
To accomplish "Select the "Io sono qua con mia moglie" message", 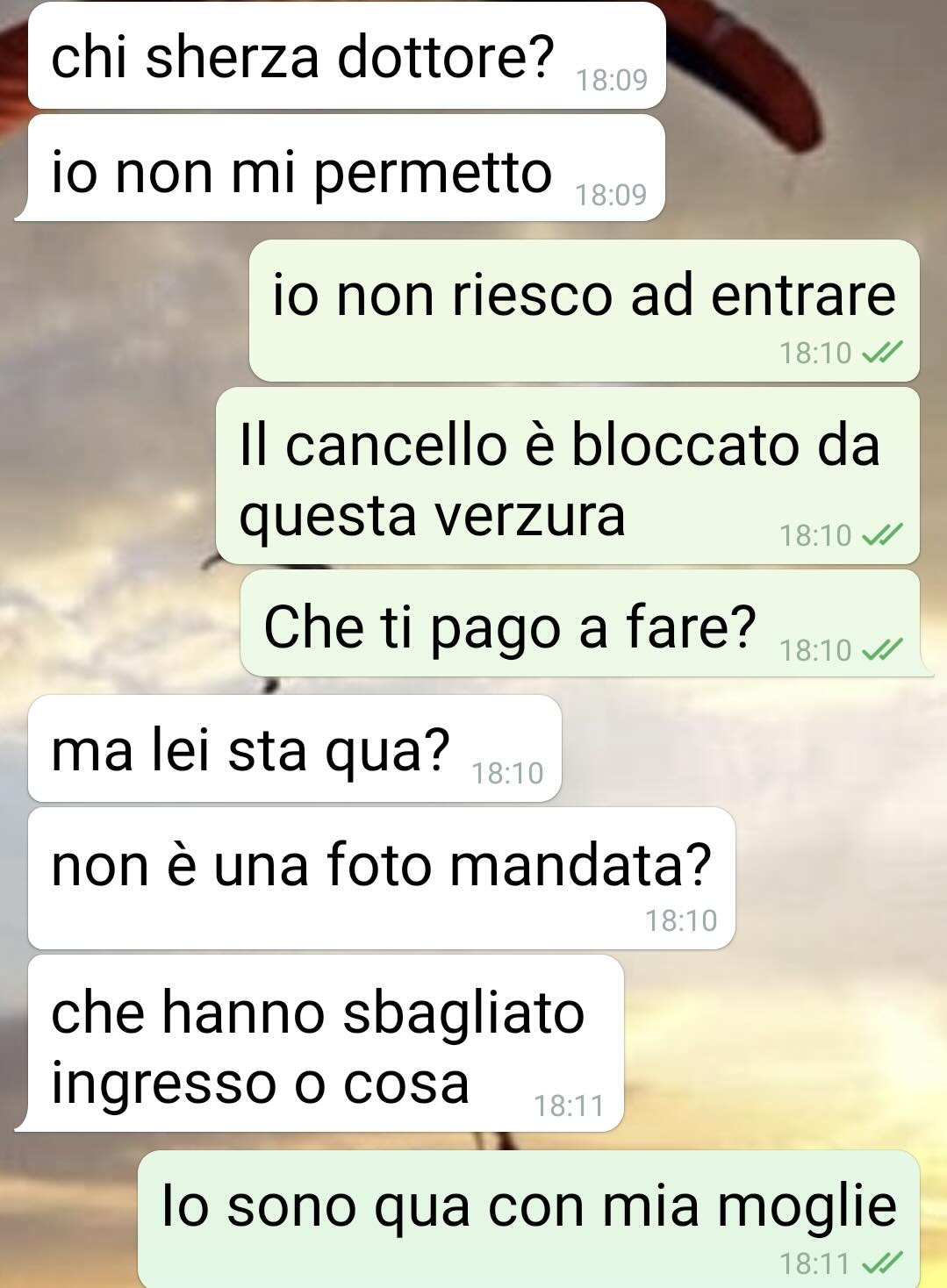I will [529, 1220].
